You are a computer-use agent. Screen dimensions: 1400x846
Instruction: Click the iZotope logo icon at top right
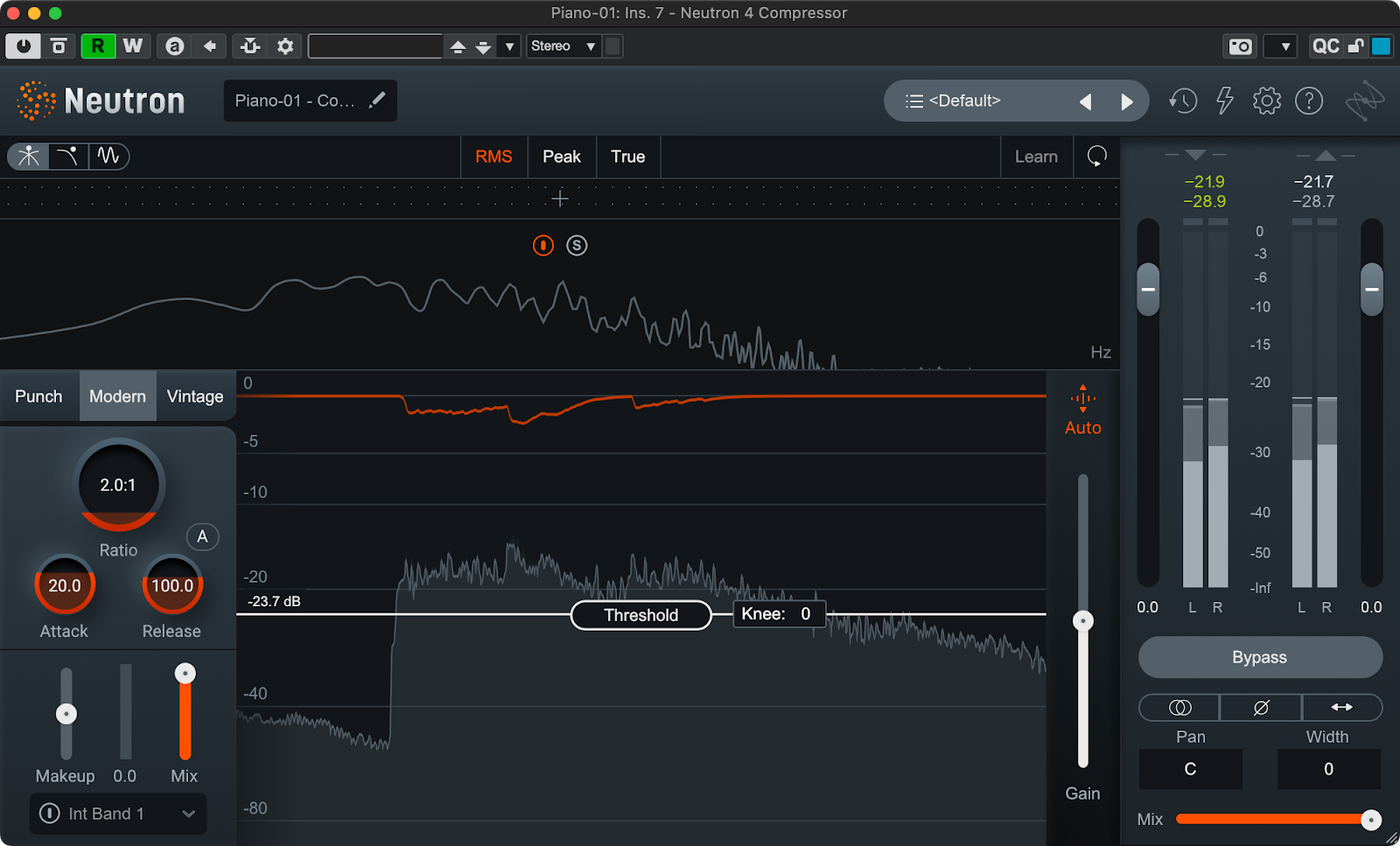[x=1365, y=101]
